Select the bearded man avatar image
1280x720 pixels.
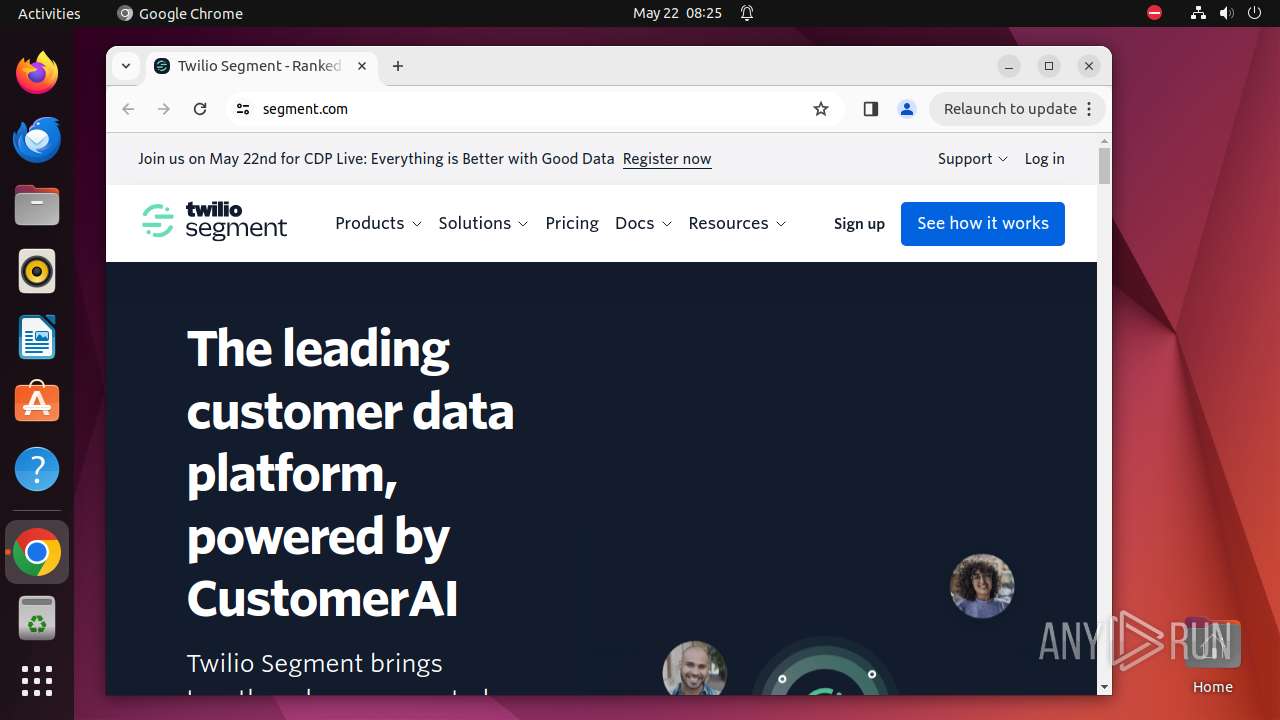[x=694, y=668]
